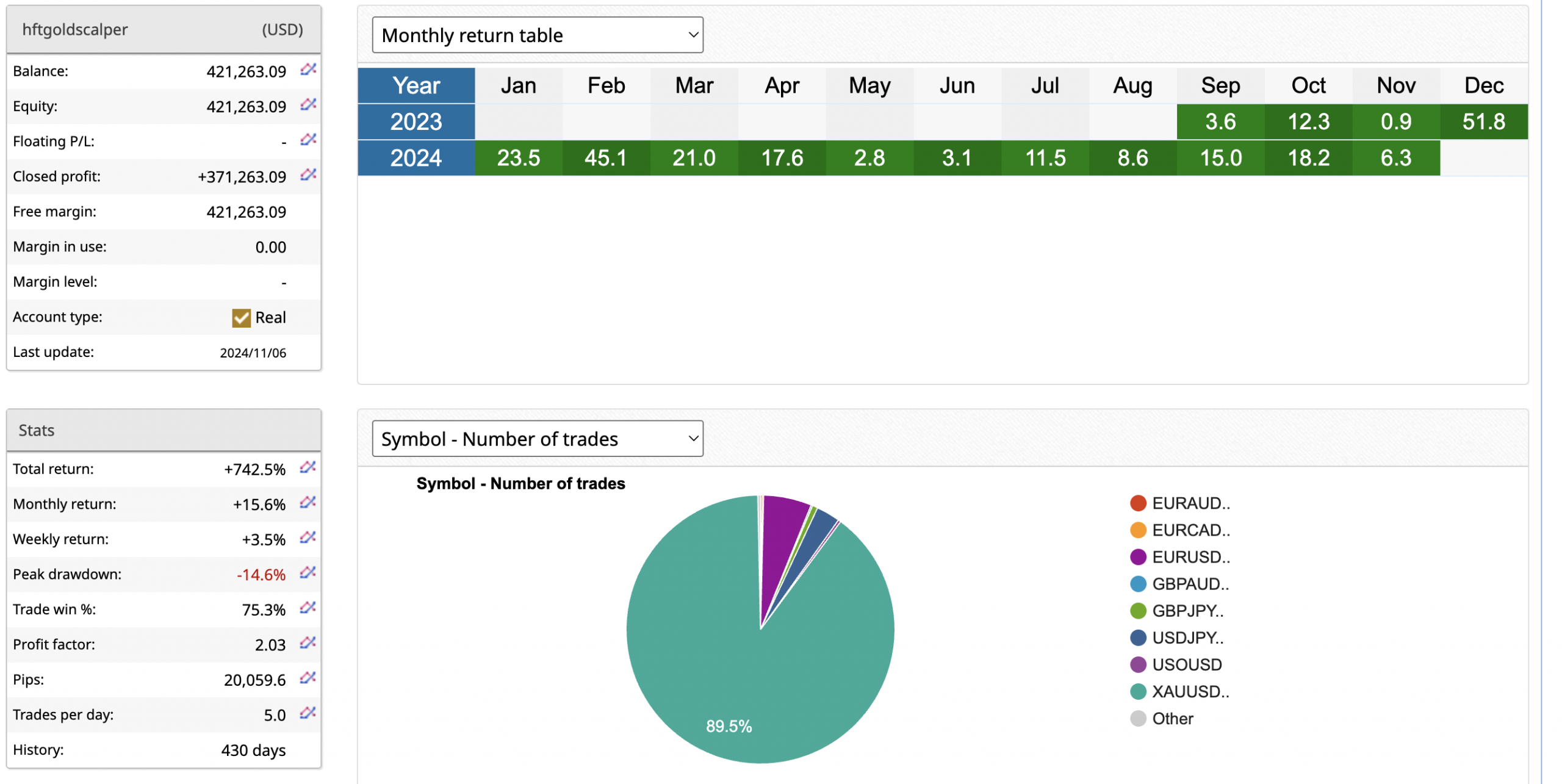Expand the Symbol - Number of trades dropdown
The width and height of the screenshot is (1562, 784).
(537, 439)
